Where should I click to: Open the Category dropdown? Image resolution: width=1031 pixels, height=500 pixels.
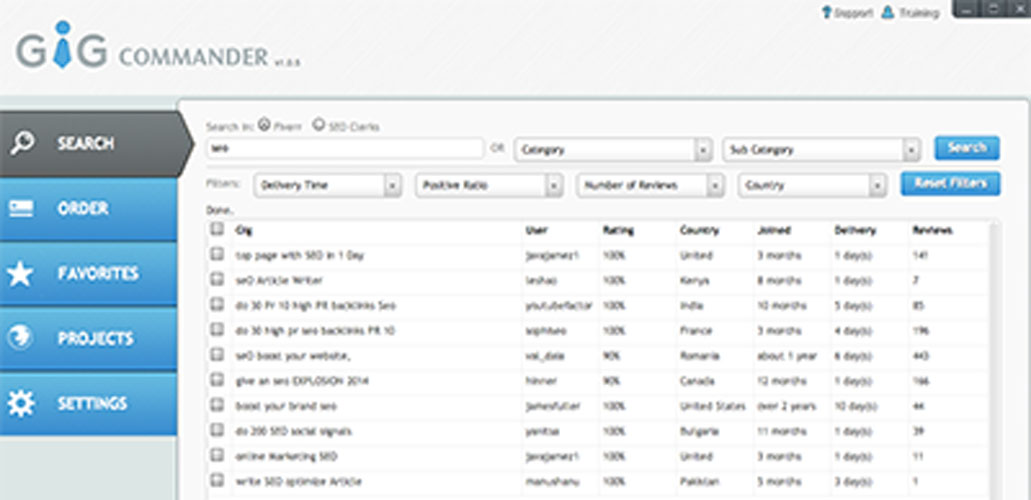click(x=613, y=149)
